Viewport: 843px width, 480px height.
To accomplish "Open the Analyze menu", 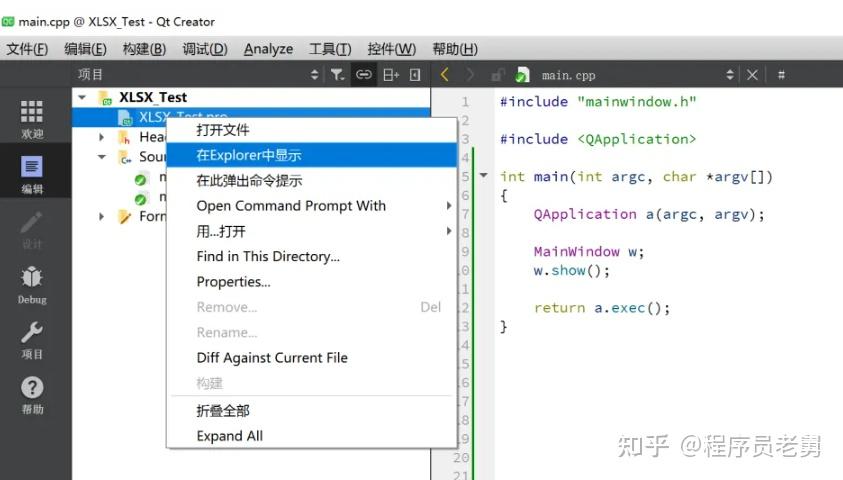I will 268,49.
